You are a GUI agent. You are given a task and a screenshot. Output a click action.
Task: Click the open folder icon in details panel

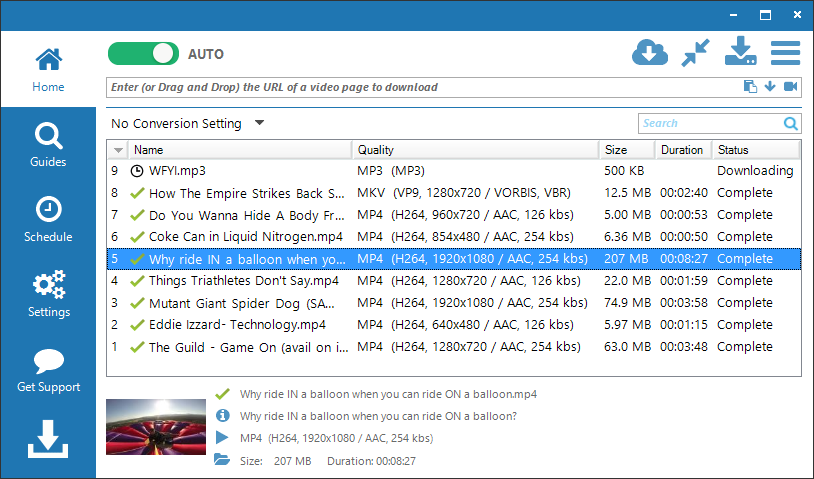point(222,460)
